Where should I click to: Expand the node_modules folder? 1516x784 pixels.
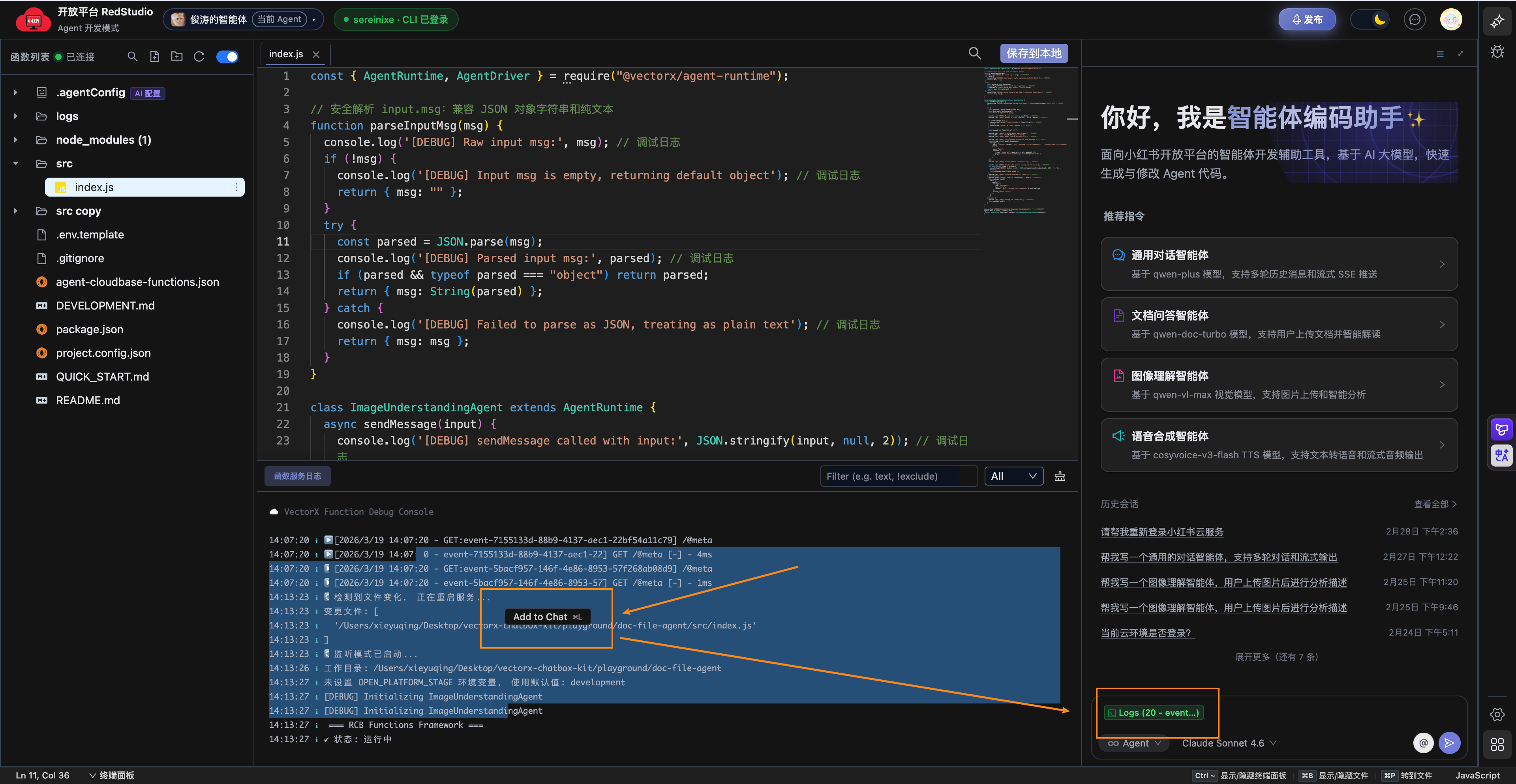(16, 140)
